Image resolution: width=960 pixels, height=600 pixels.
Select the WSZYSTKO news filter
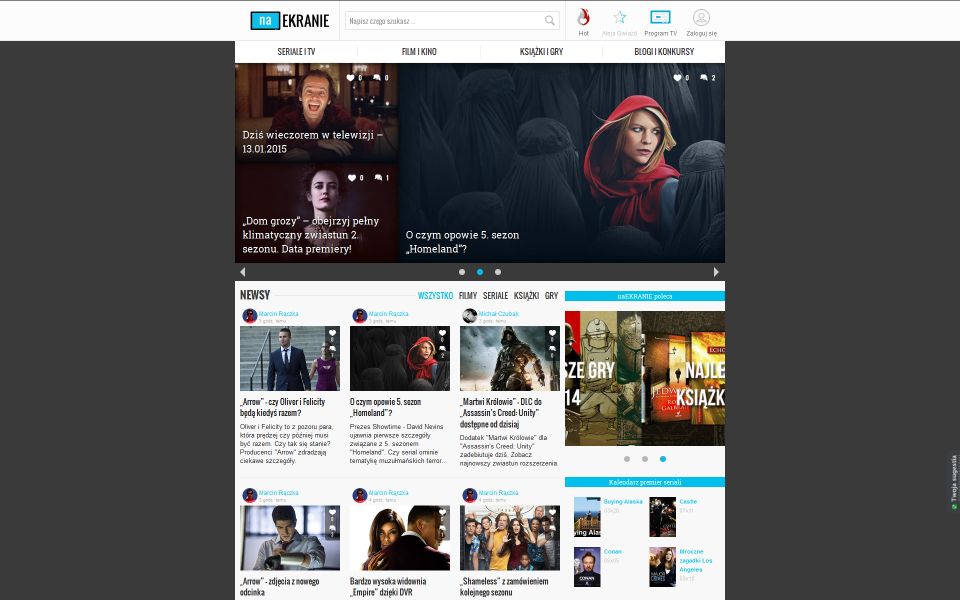(435, 296)
